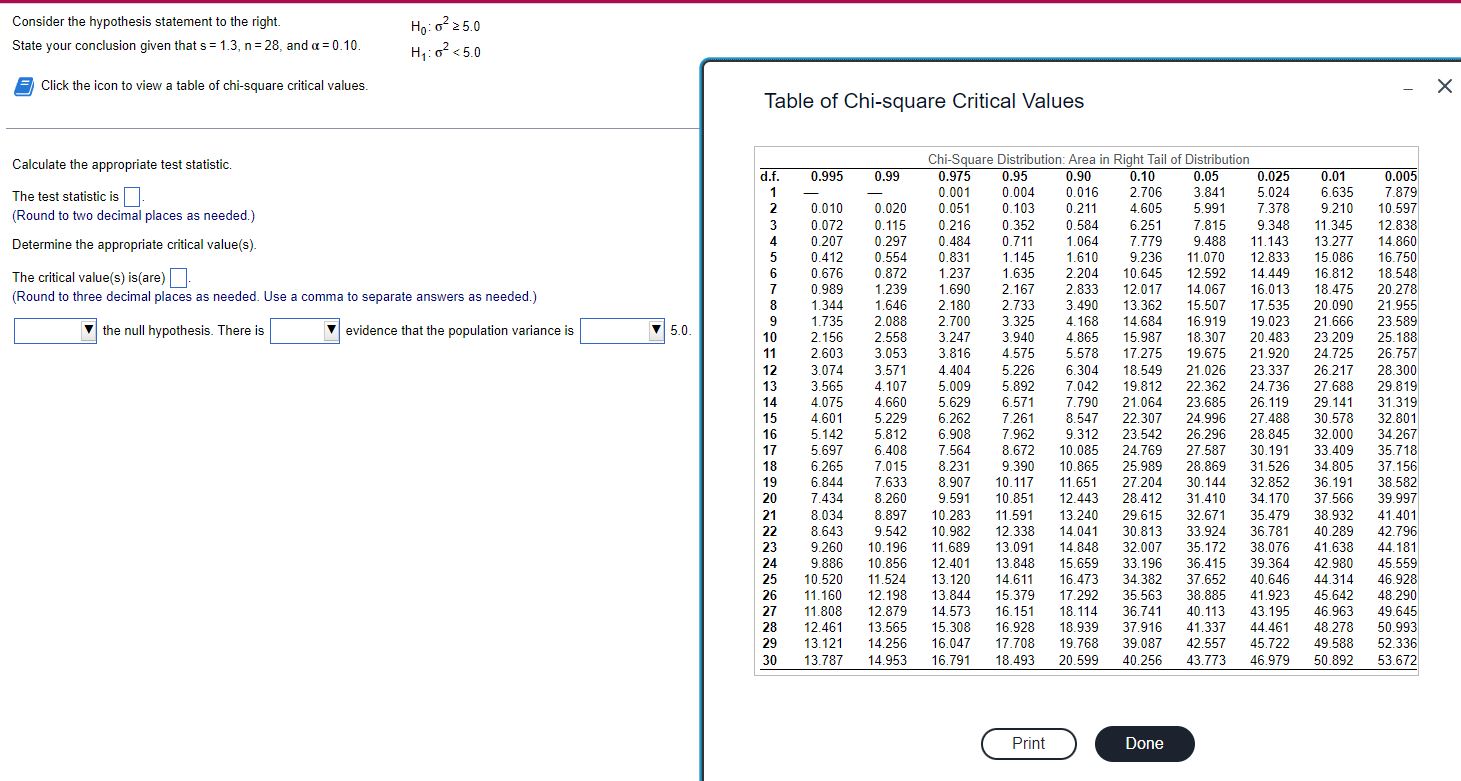Click the hypothesis text H1: σ² < 5.0
The height and width of the screenshot is (781, 1461).
pyautogui.click(x=447, y=51)
